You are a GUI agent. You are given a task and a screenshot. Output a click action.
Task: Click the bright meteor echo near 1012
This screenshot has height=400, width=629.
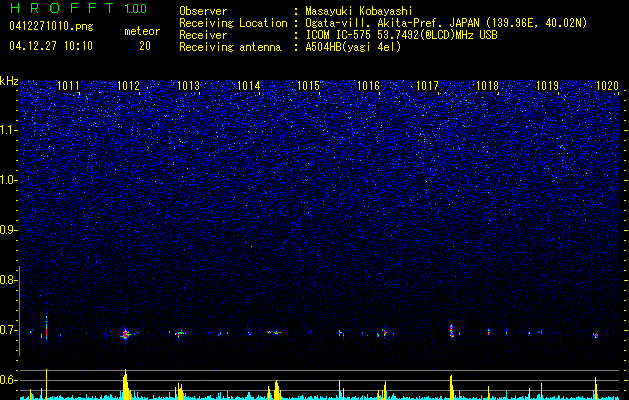click(x=126, y=333)
